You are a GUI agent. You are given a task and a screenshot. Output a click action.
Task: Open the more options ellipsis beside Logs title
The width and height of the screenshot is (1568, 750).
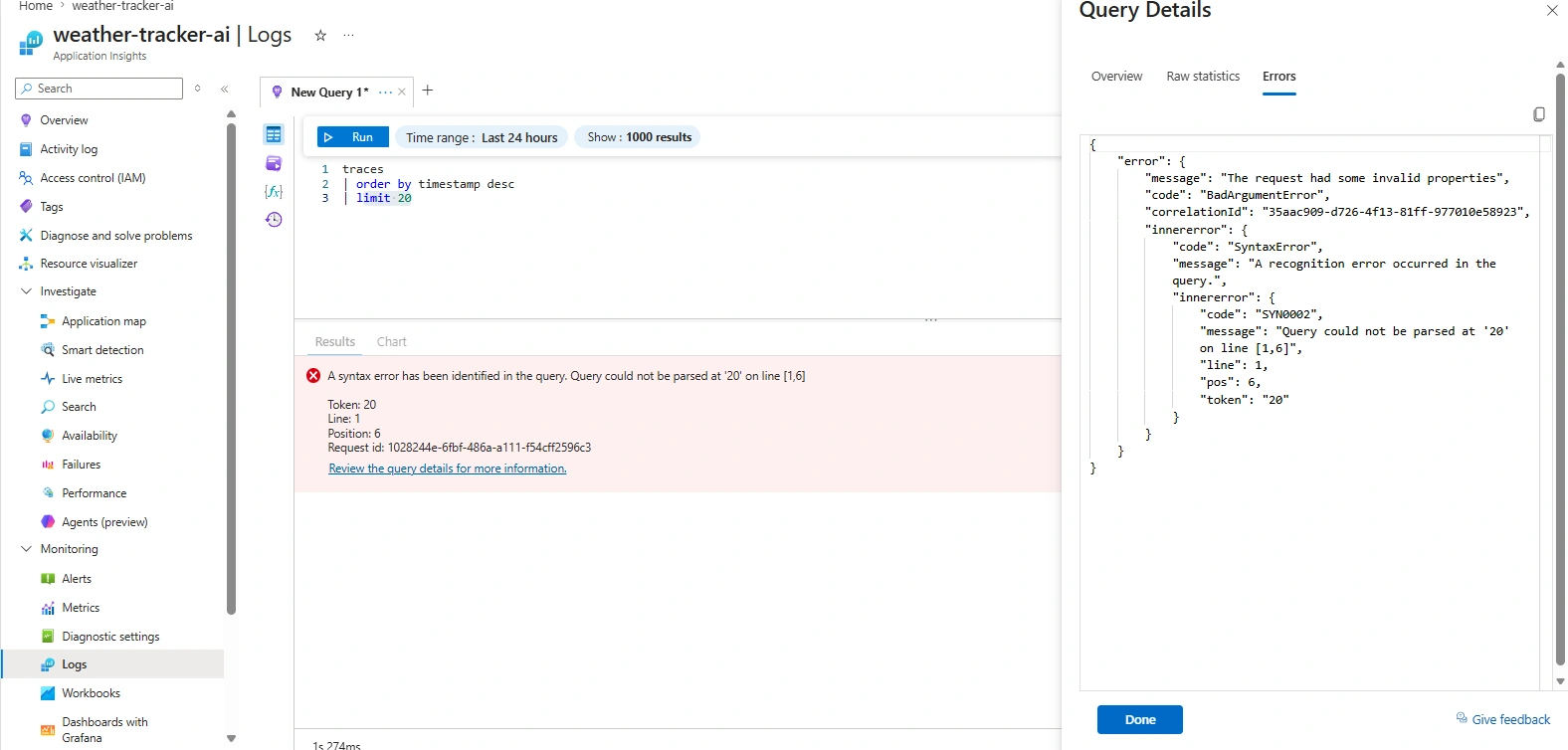pos(348,36)
